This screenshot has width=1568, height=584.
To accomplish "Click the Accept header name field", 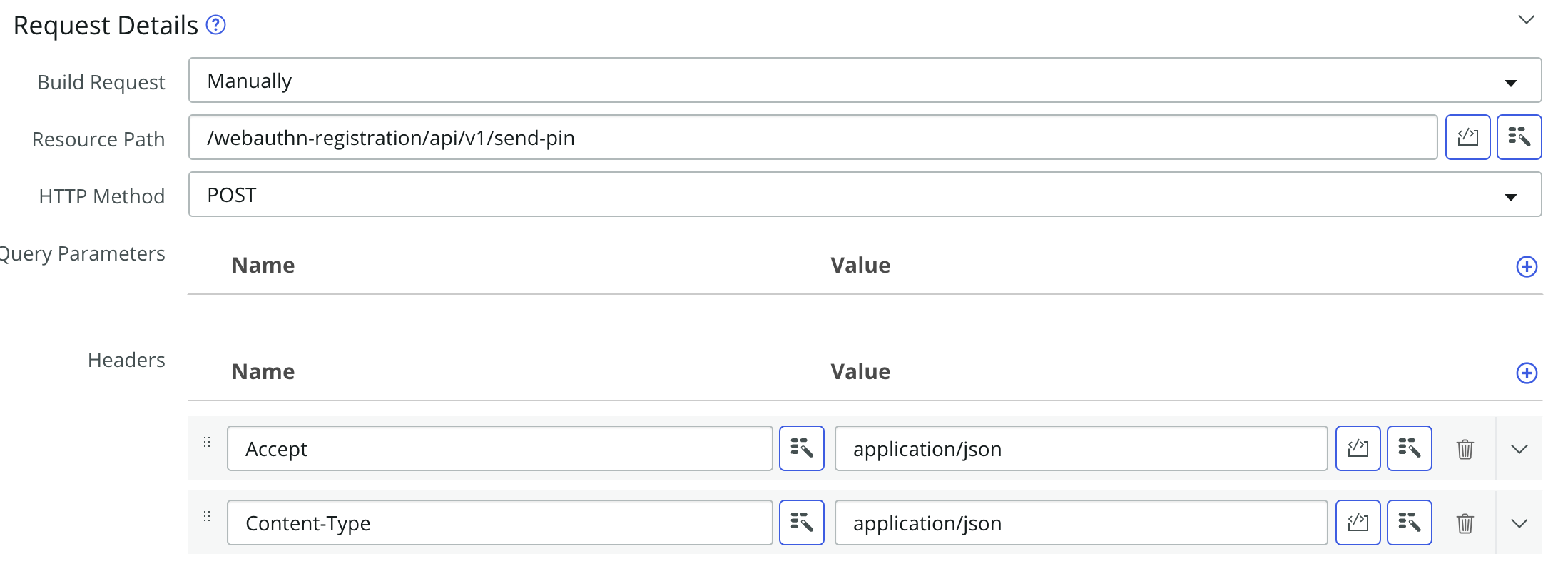I will tap(499, 449).
